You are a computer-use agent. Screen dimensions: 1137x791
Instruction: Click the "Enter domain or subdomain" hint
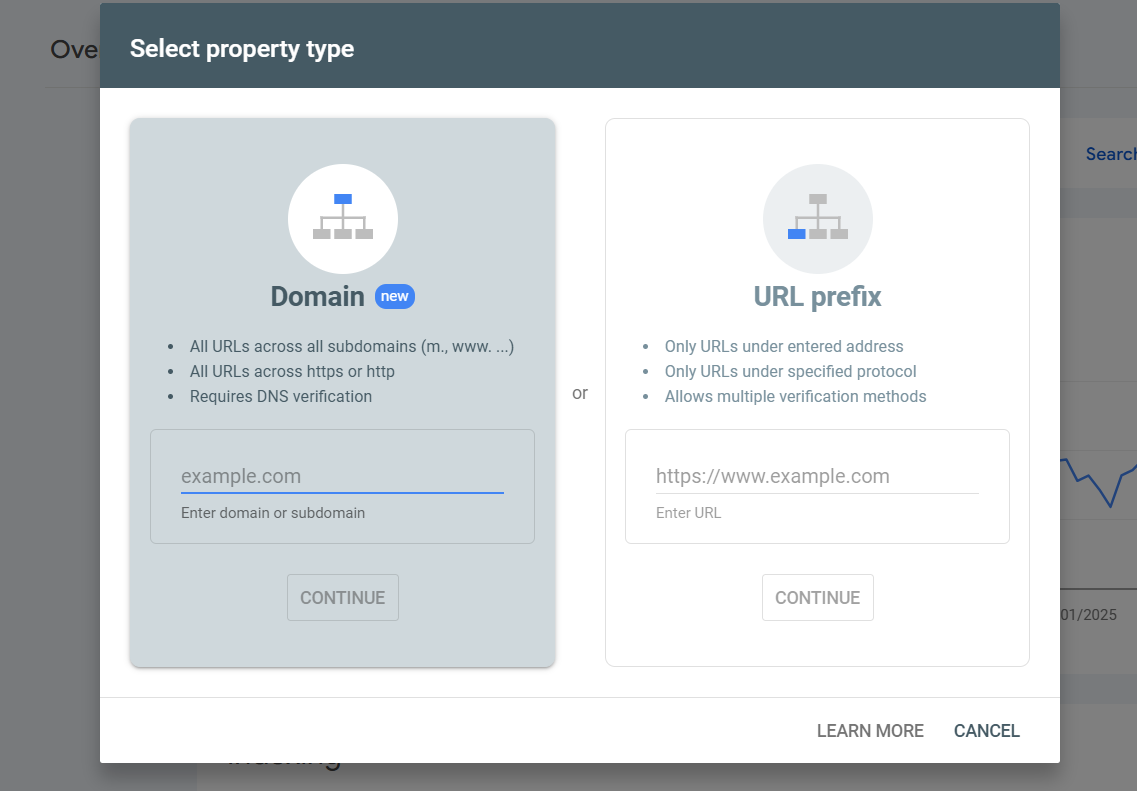[x=273, y=513]
